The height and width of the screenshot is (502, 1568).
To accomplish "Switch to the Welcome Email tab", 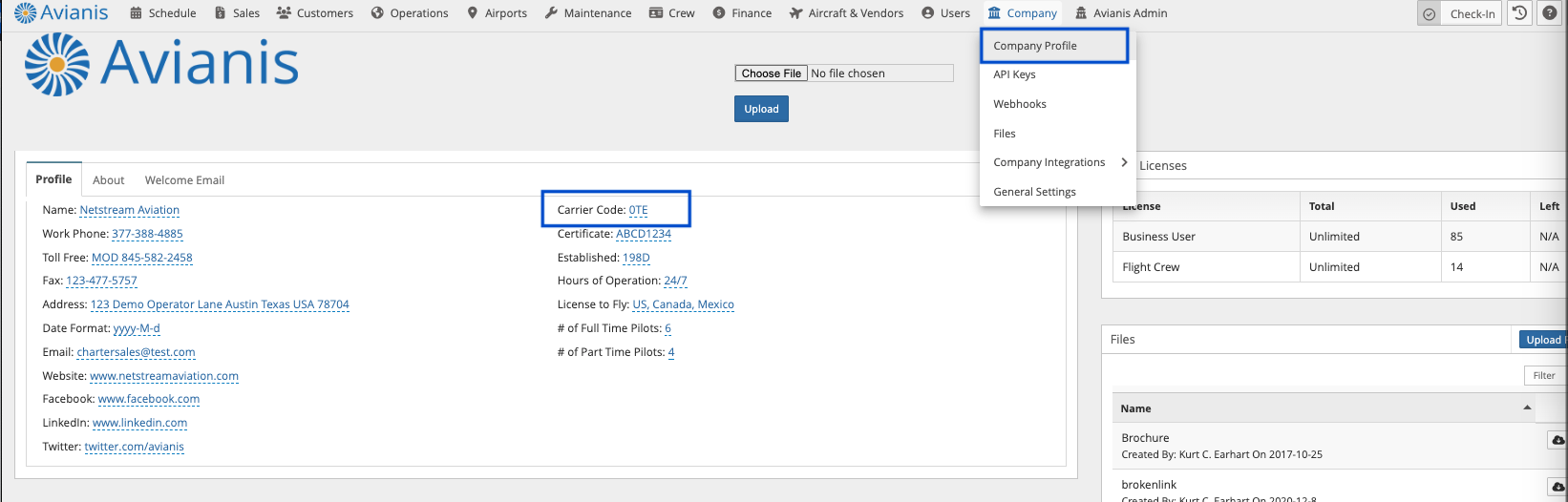I will [x=184, y=180].
